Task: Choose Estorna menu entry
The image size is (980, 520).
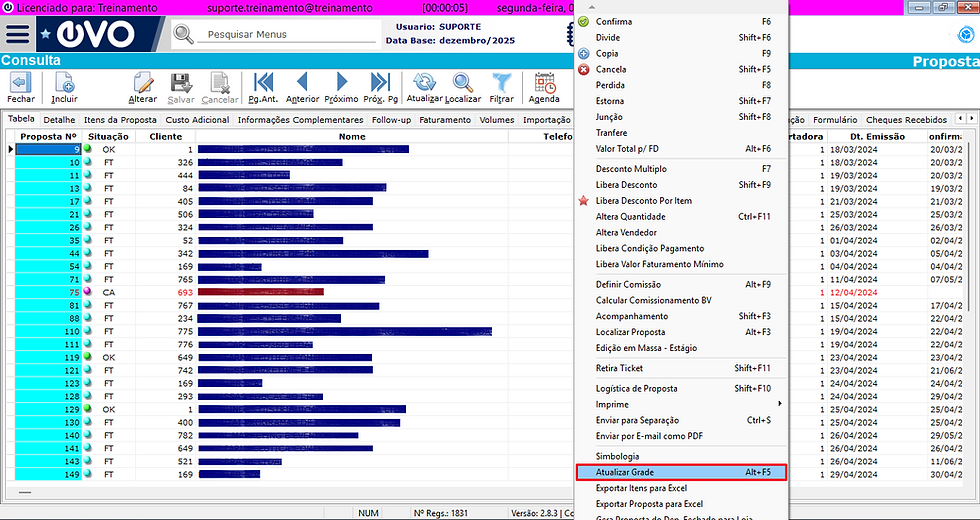Action: (681, 101)
